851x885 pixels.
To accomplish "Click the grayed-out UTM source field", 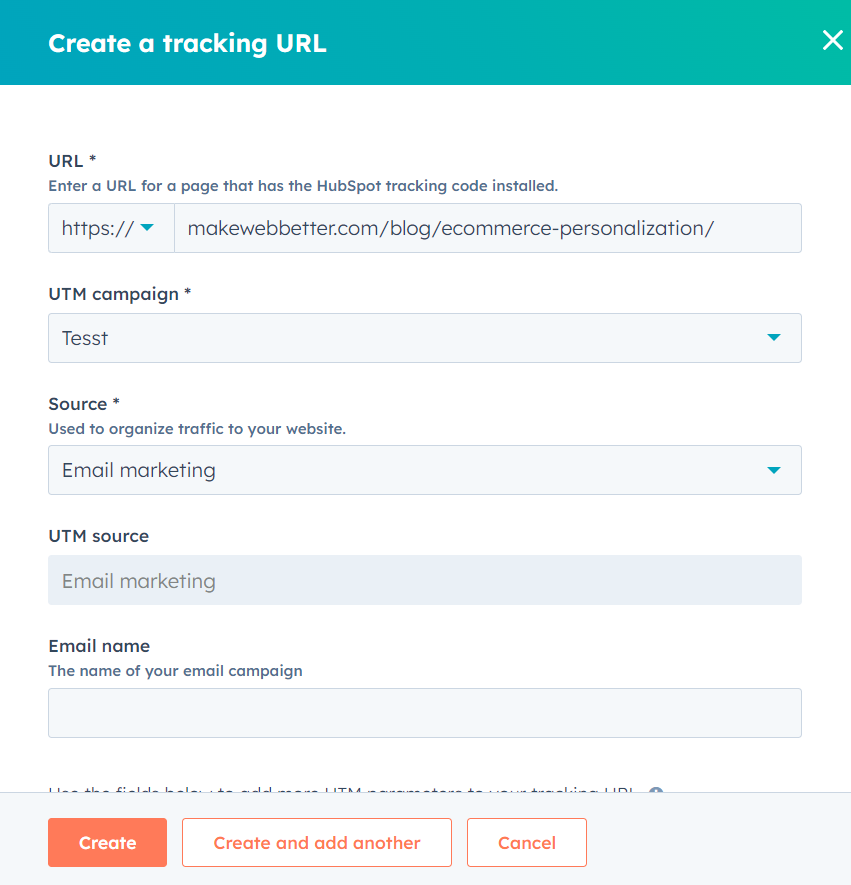I will tap(425, 580).
